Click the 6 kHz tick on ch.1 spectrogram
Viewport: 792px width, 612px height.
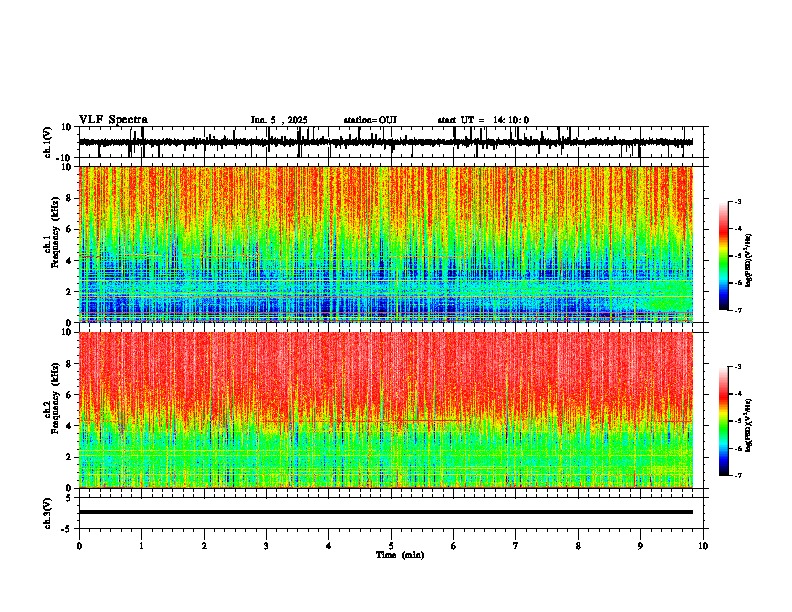coord(70,230)
